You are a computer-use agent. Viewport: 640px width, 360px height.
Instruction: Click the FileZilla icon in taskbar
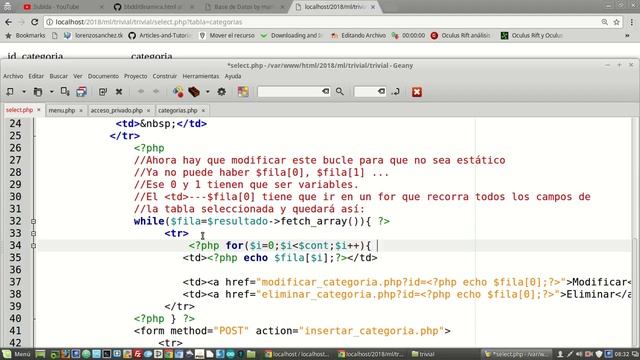tap(138, 354)
